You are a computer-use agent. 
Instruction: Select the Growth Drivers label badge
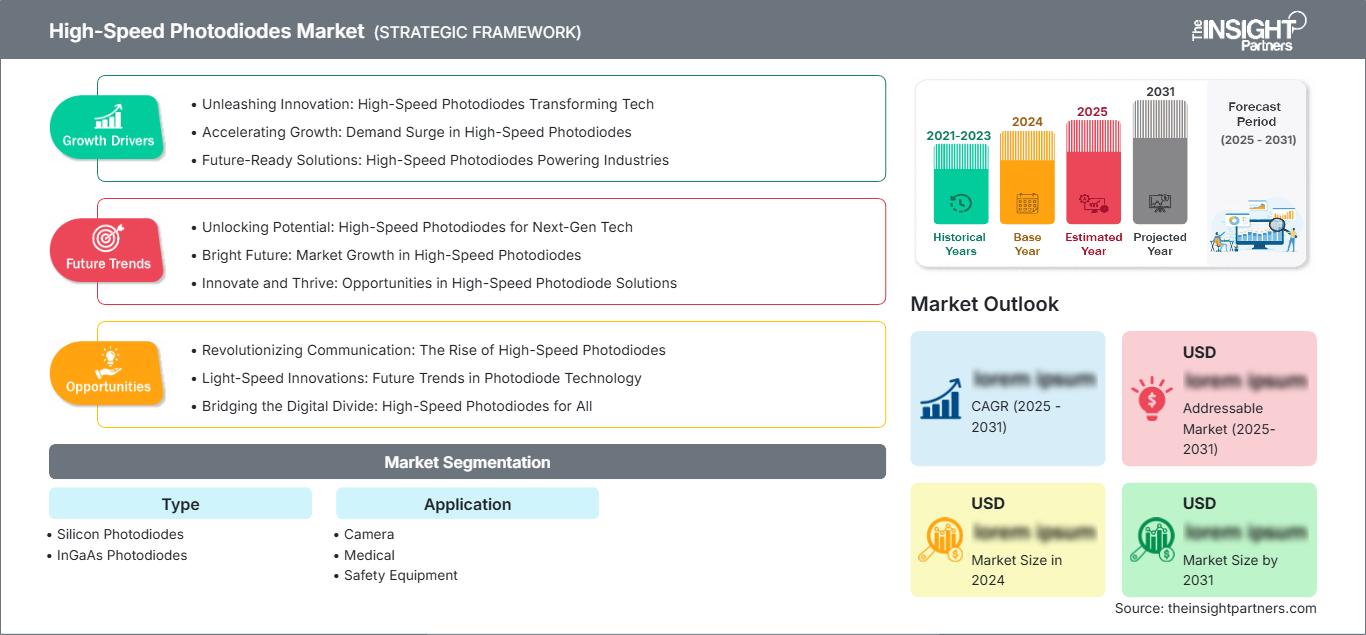click(x=108, y=126)
